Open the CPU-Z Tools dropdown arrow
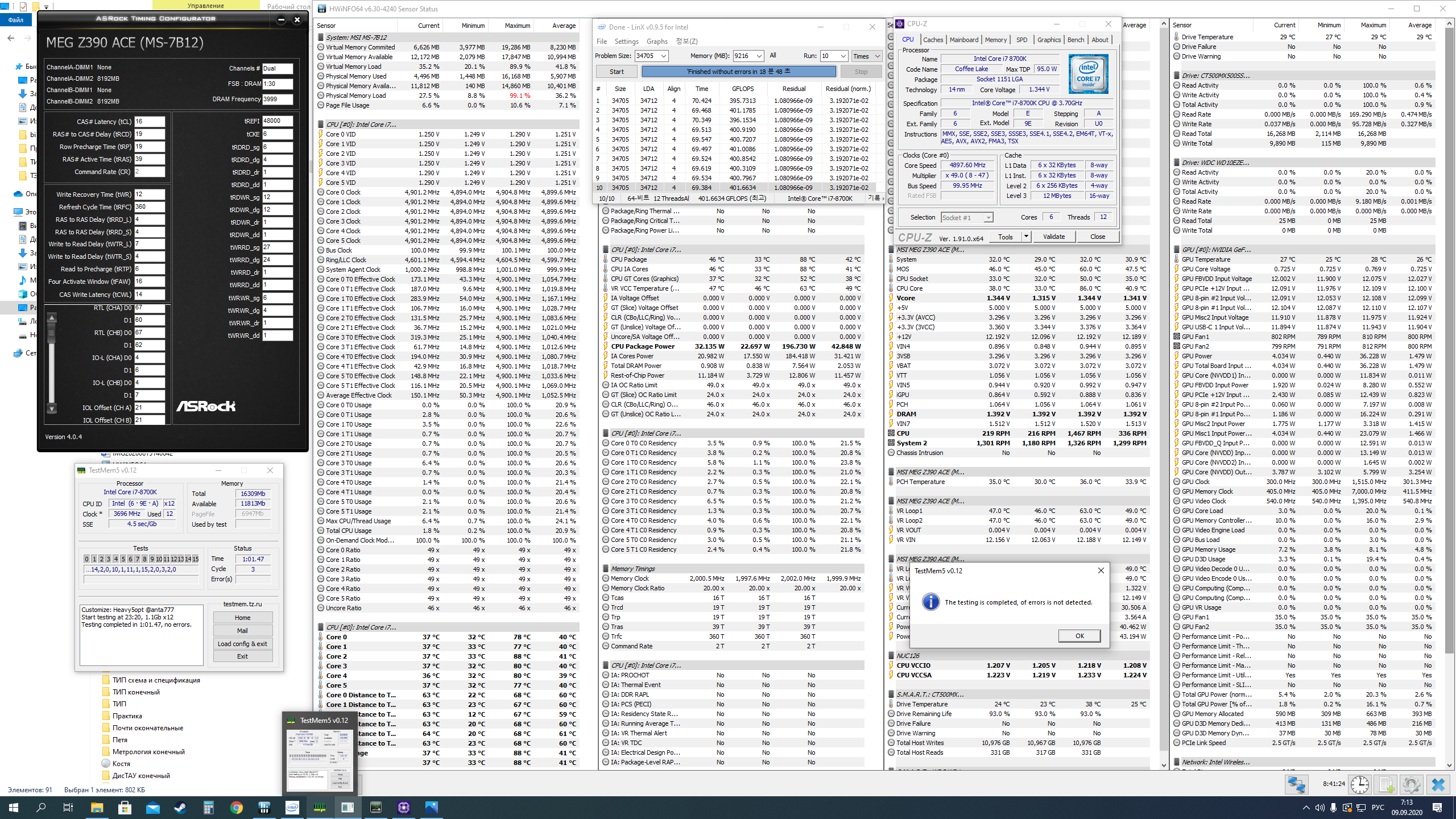Screen dimensions: 1456x819 coord(1026,237)
